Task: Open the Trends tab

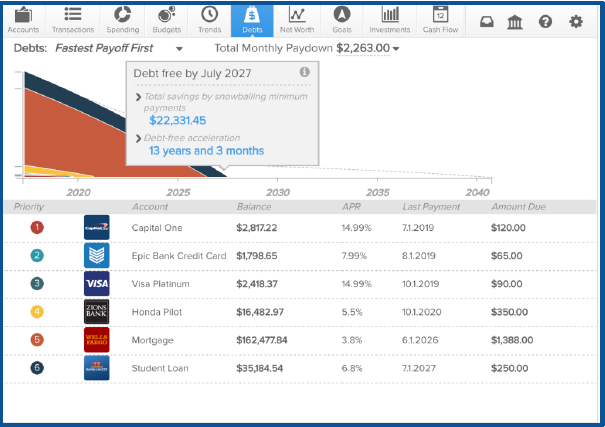Action: (210, 21)
